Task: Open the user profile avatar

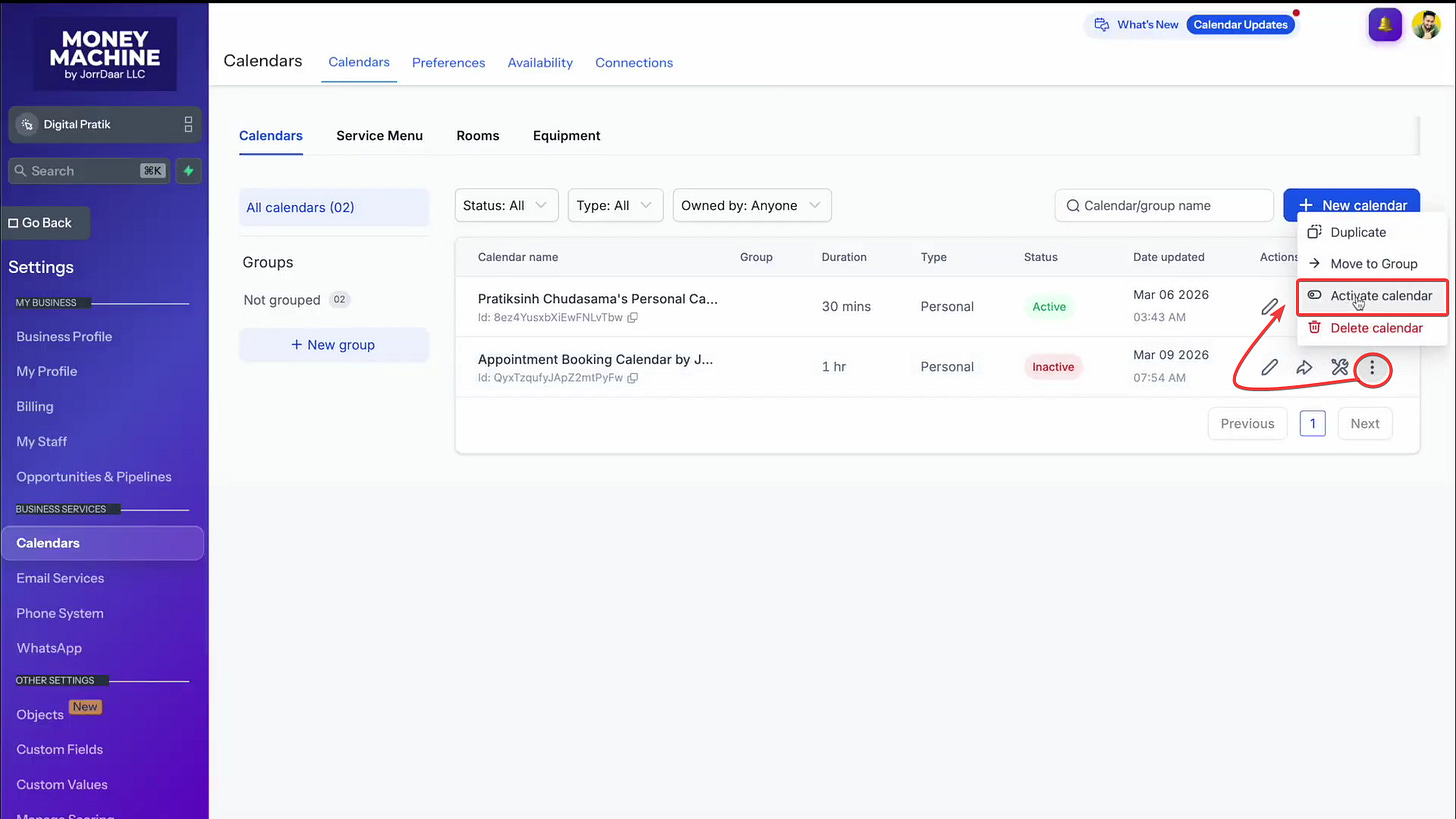Action: 1426,25
